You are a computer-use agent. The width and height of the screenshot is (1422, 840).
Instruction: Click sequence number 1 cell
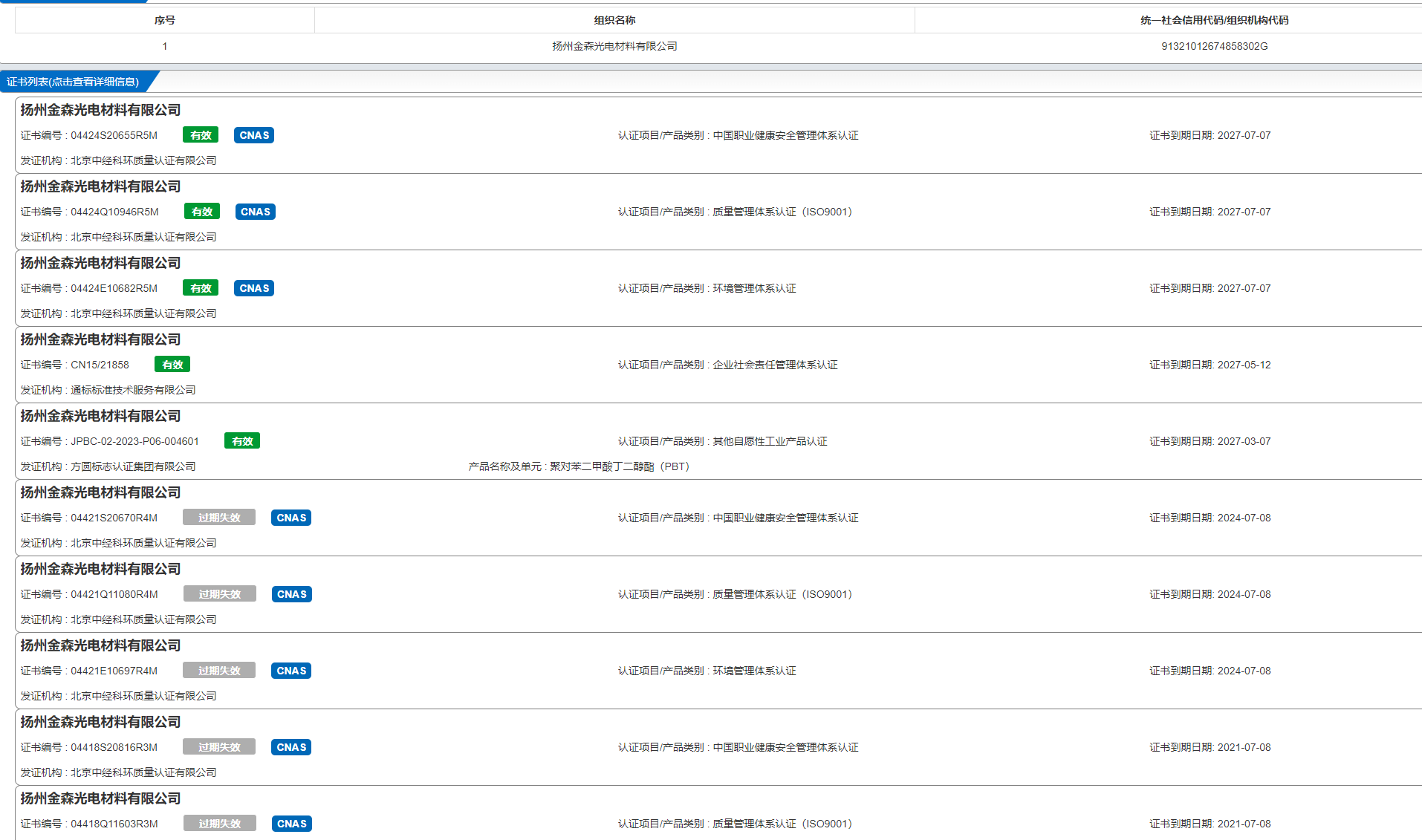(x=165, y=46)
